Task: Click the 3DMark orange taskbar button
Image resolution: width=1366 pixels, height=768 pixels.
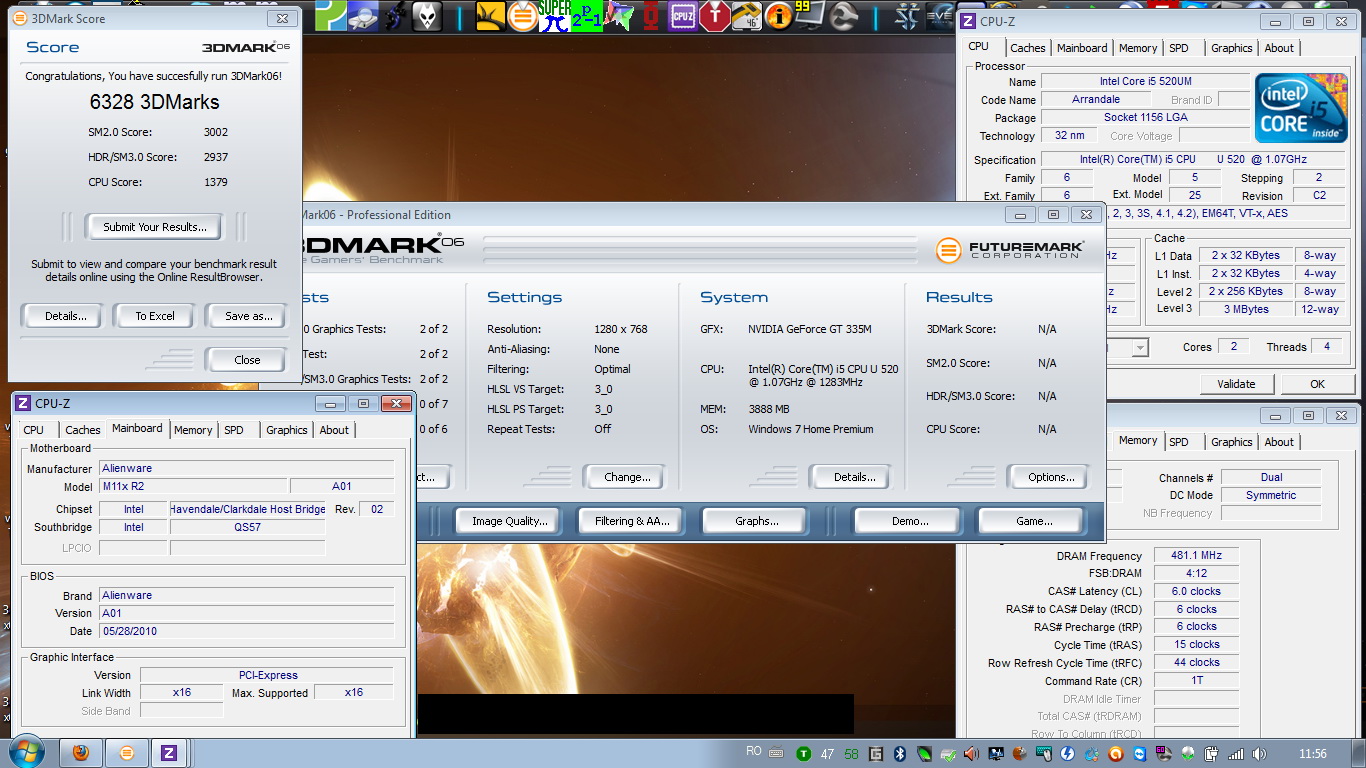Action: pos(125,753)
